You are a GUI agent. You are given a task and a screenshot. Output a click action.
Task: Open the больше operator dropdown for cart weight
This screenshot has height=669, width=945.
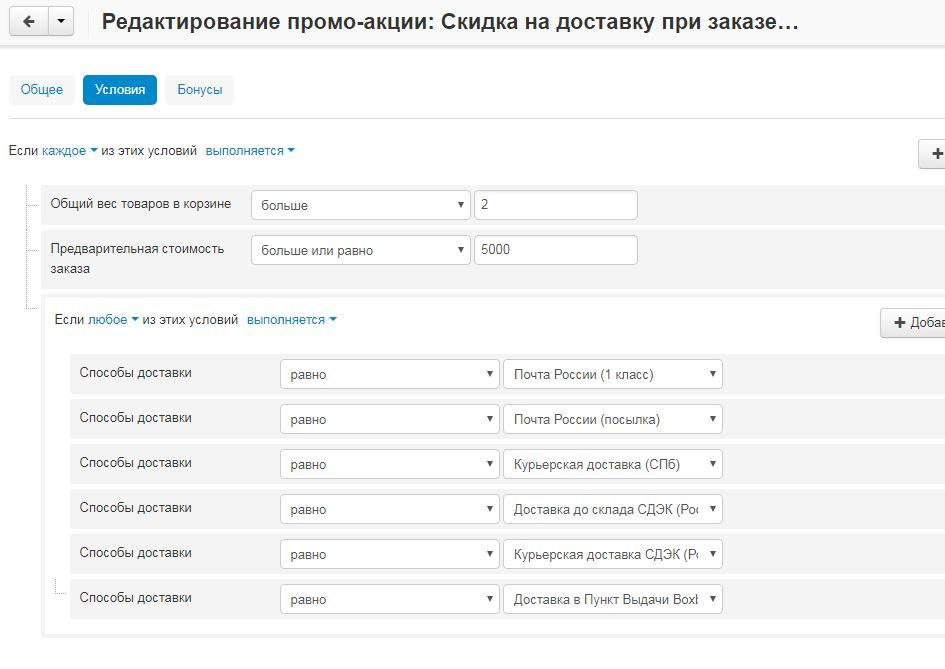click(360, 204)
